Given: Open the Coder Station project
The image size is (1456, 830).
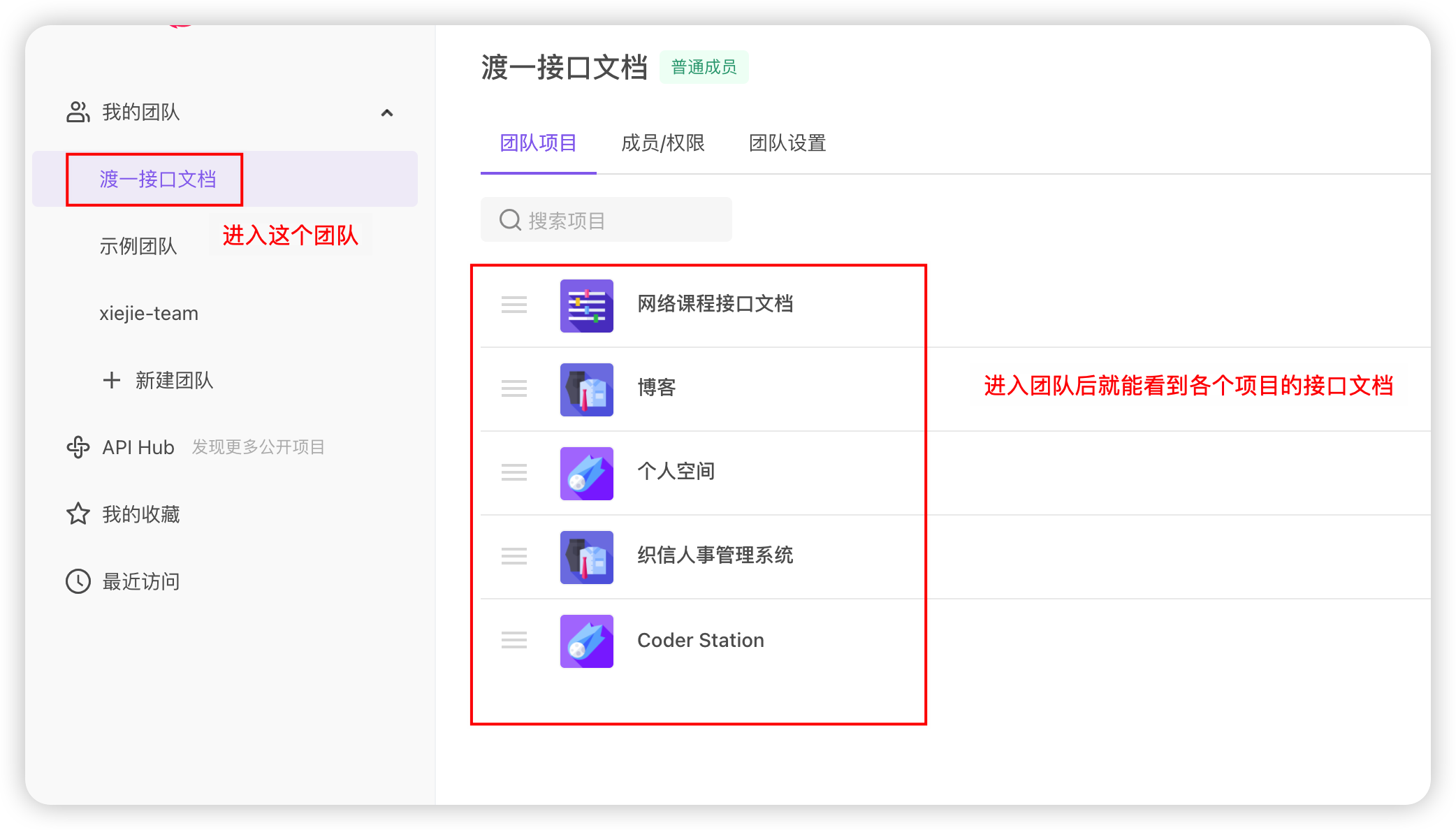Looking at the screenshot, I should click(701, 640).
